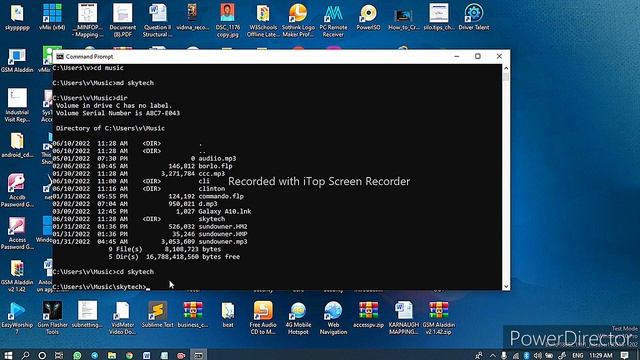The width and height of the screenshot is (640, 360).
Task: Open the skyppppp desktop icon
Action: (x=17, y=17)
